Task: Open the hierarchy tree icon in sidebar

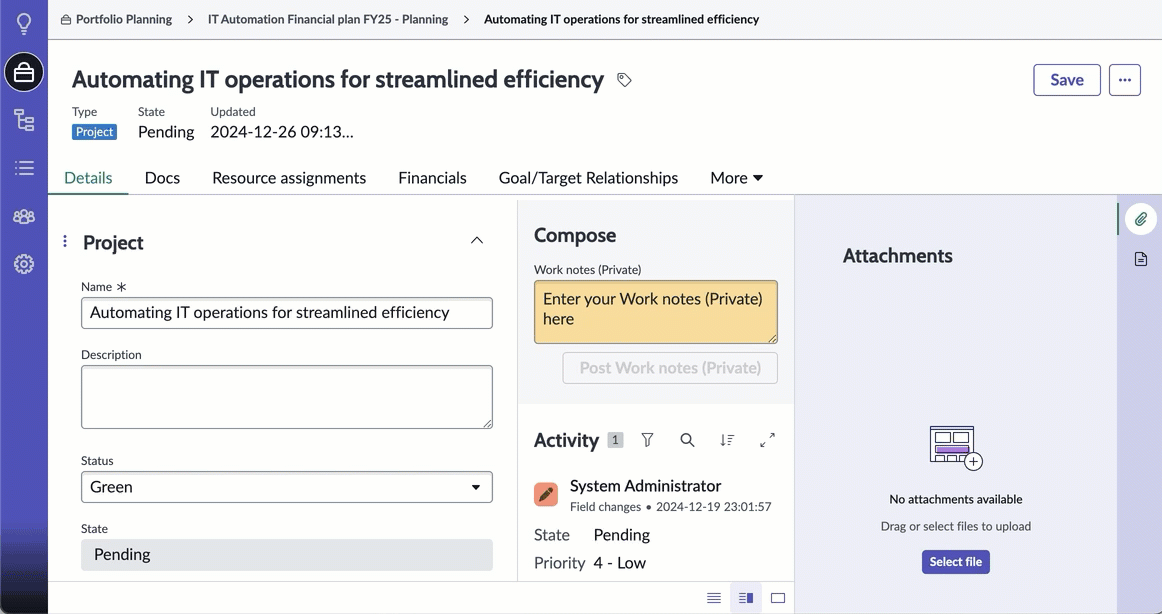Action: (x=24, y=120)
